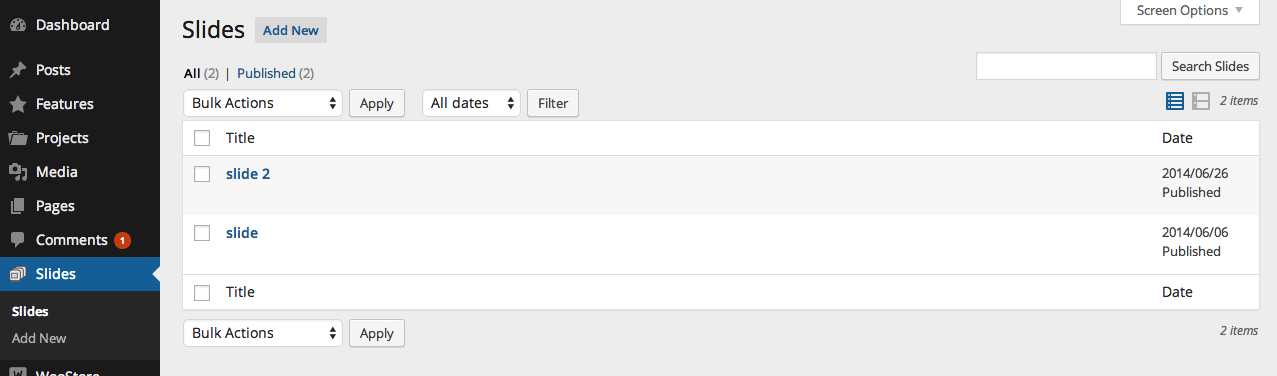Click the Features star icon

click(x=18, y=104)
